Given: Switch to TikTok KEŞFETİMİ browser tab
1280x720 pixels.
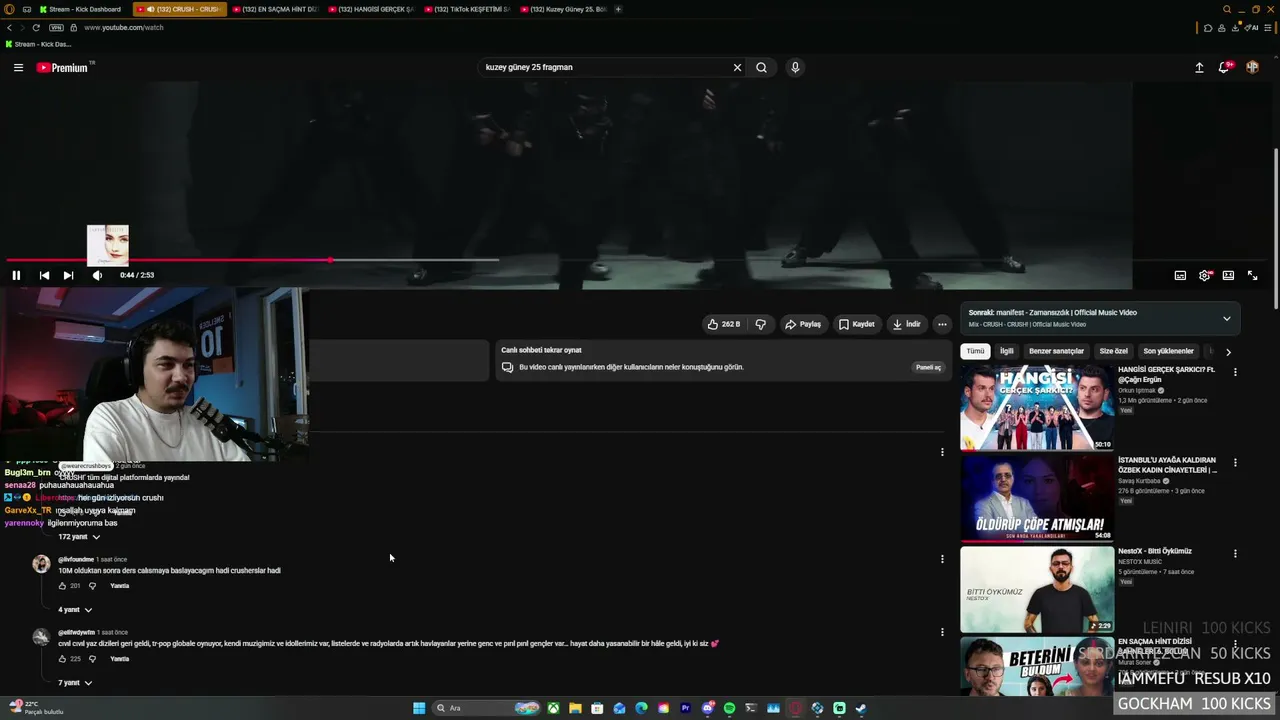Looking at the screenshot, I should (467, 9).
